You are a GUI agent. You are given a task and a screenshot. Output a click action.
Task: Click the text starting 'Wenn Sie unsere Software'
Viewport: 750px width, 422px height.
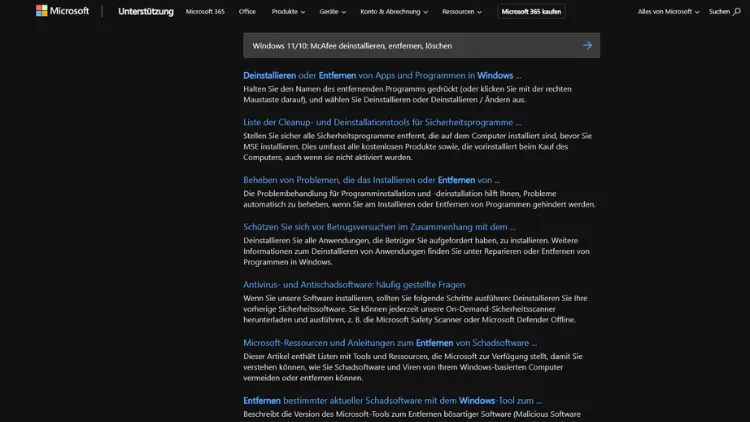[x=415, y=309]
